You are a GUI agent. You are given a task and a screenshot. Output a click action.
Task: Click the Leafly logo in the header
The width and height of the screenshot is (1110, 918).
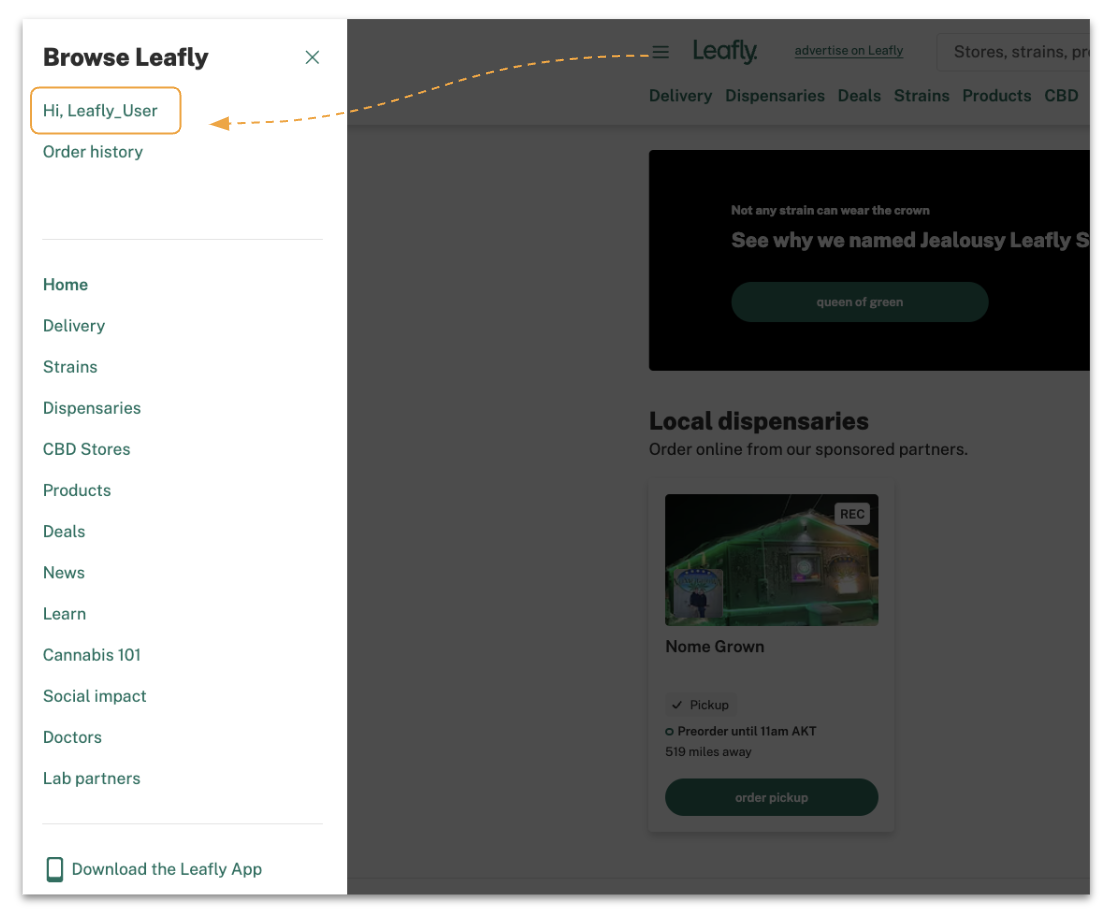[x=725, y=51]
